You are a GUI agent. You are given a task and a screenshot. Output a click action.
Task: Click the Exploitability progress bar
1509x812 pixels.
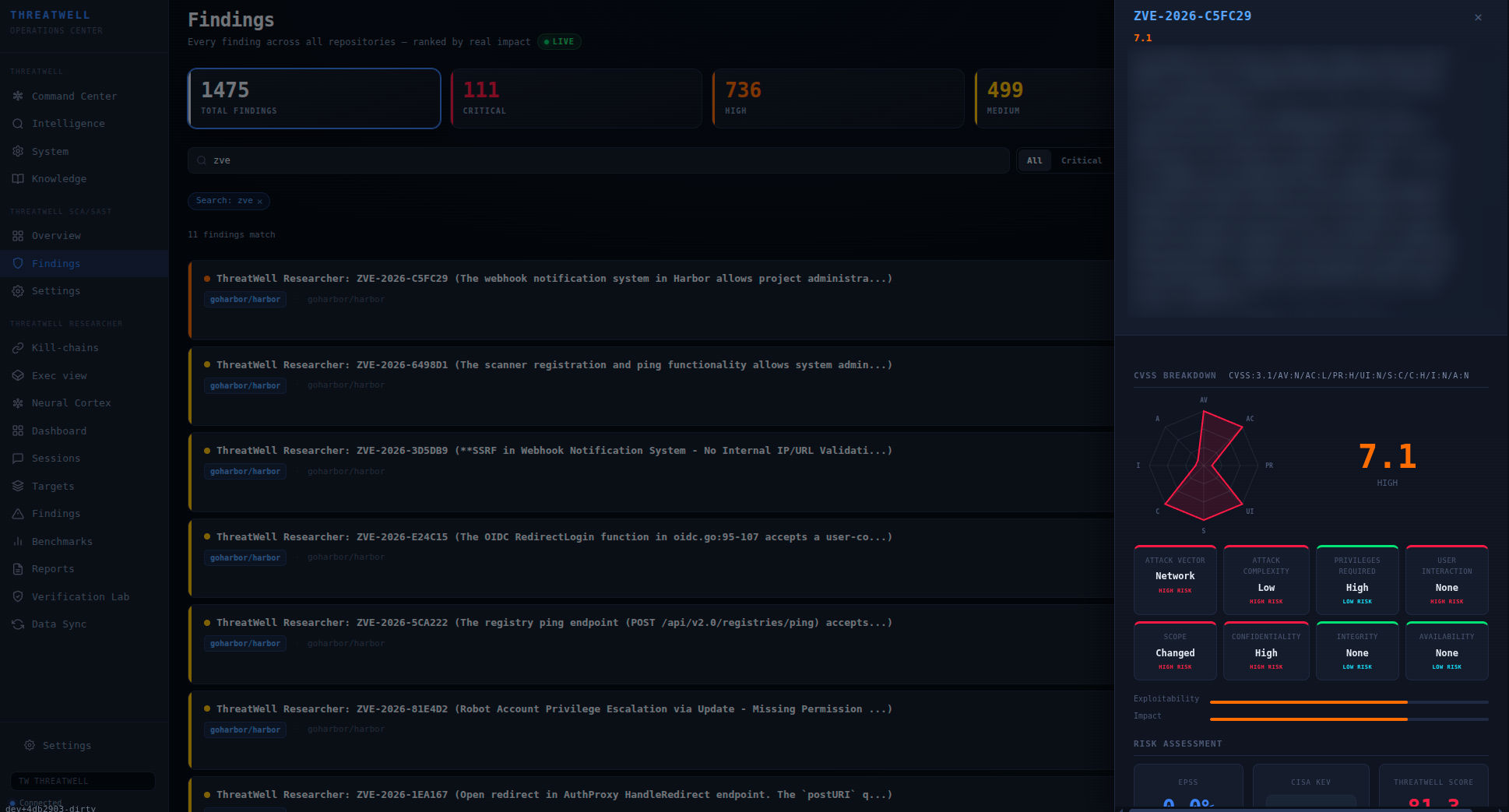tap(1349, 702)
